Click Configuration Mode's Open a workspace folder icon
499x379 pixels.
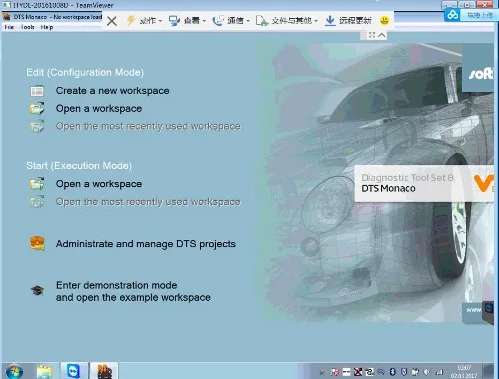point(37,108)
